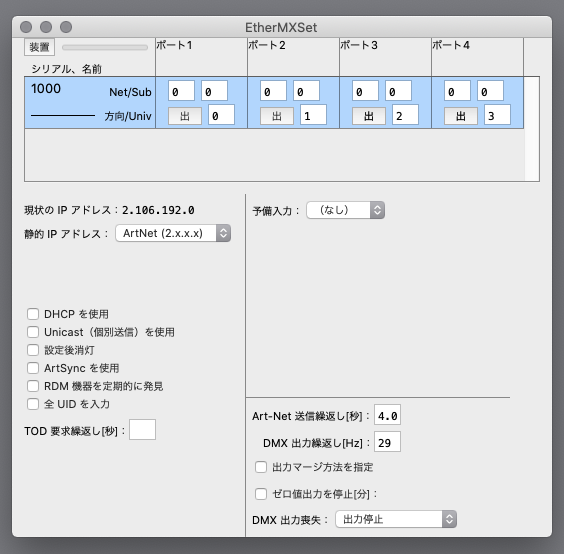Open the 予備入力 (なし) dropdown
Screen dimensions: 564x554
pyautogui.click(x=345, y=210)
